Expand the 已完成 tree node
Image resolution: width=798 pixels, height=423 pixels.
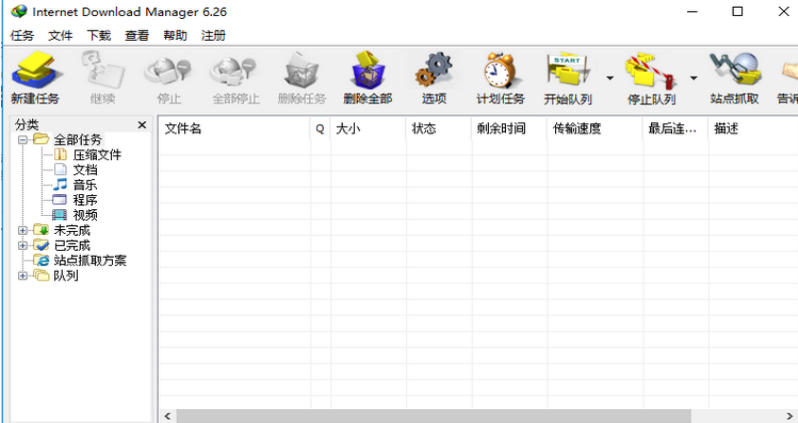pos(22,245)
